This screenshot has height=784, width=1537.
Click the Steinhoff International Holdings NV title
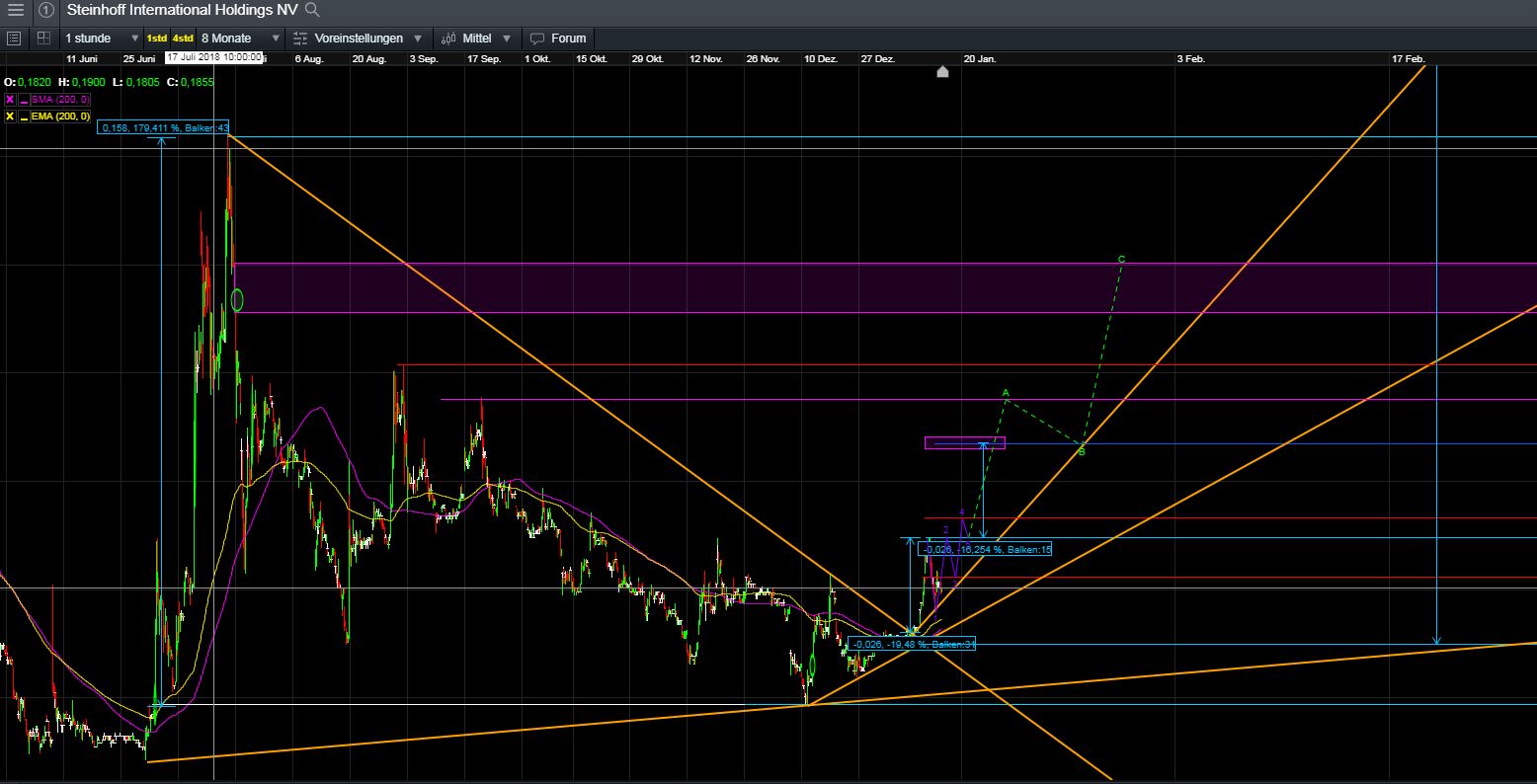tap(183, 10)
